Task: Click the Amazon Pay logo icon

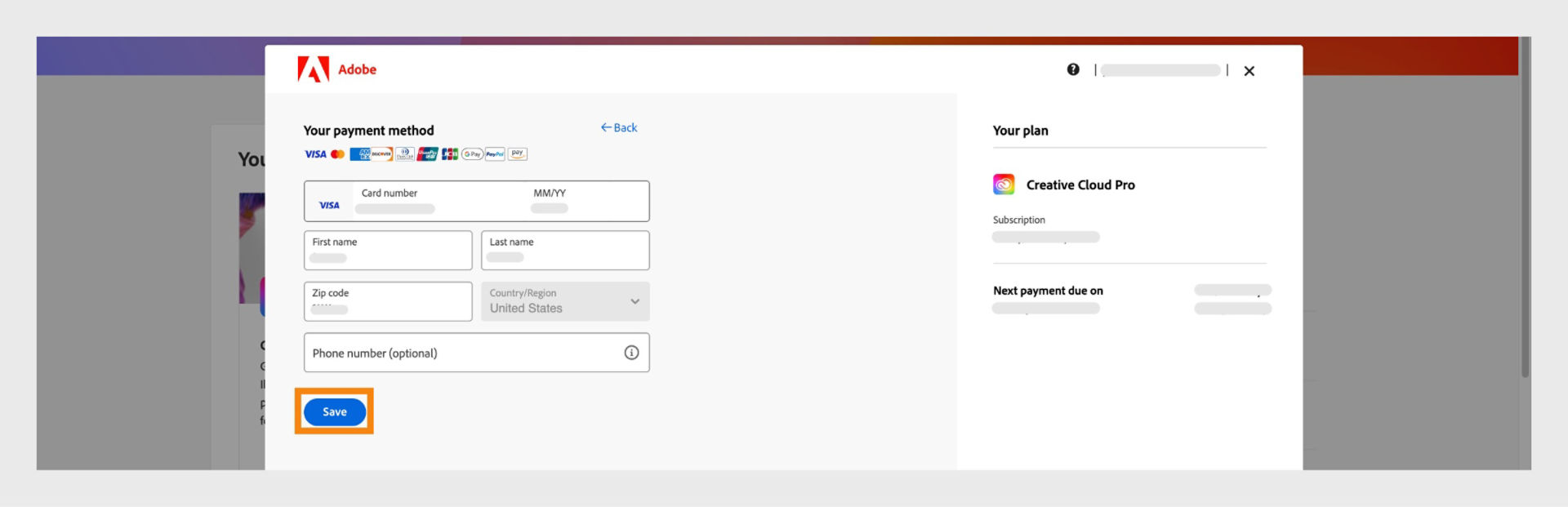Action: [518, 153]
